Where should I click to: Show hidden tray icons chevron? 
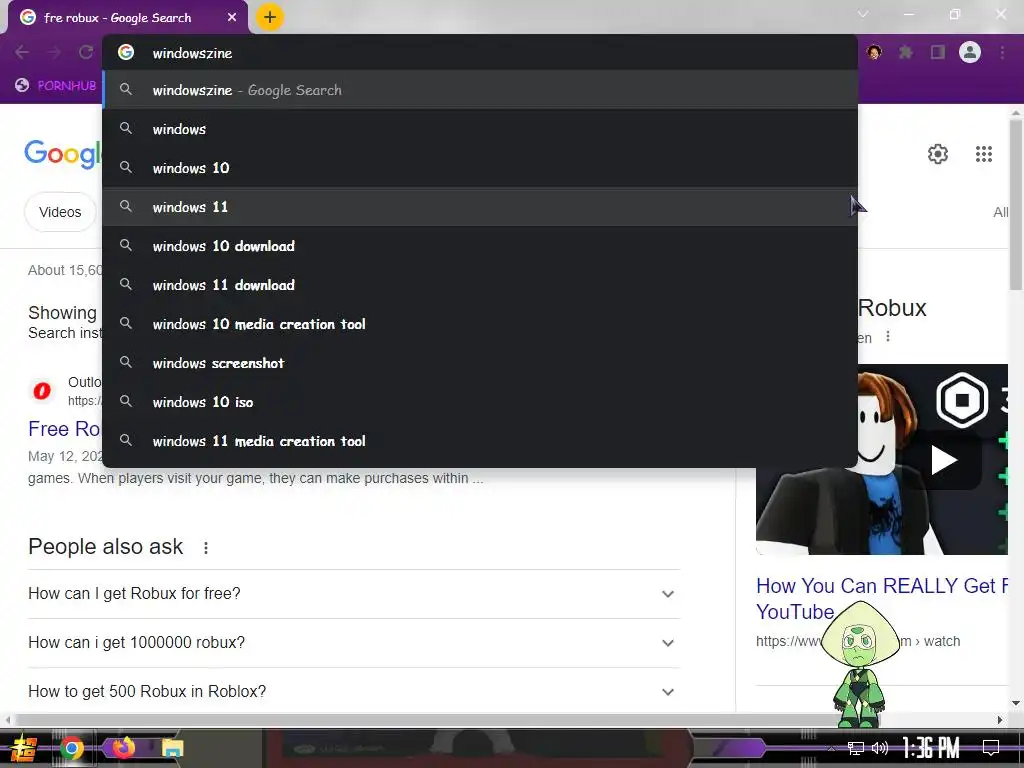(x=831, y=749)
